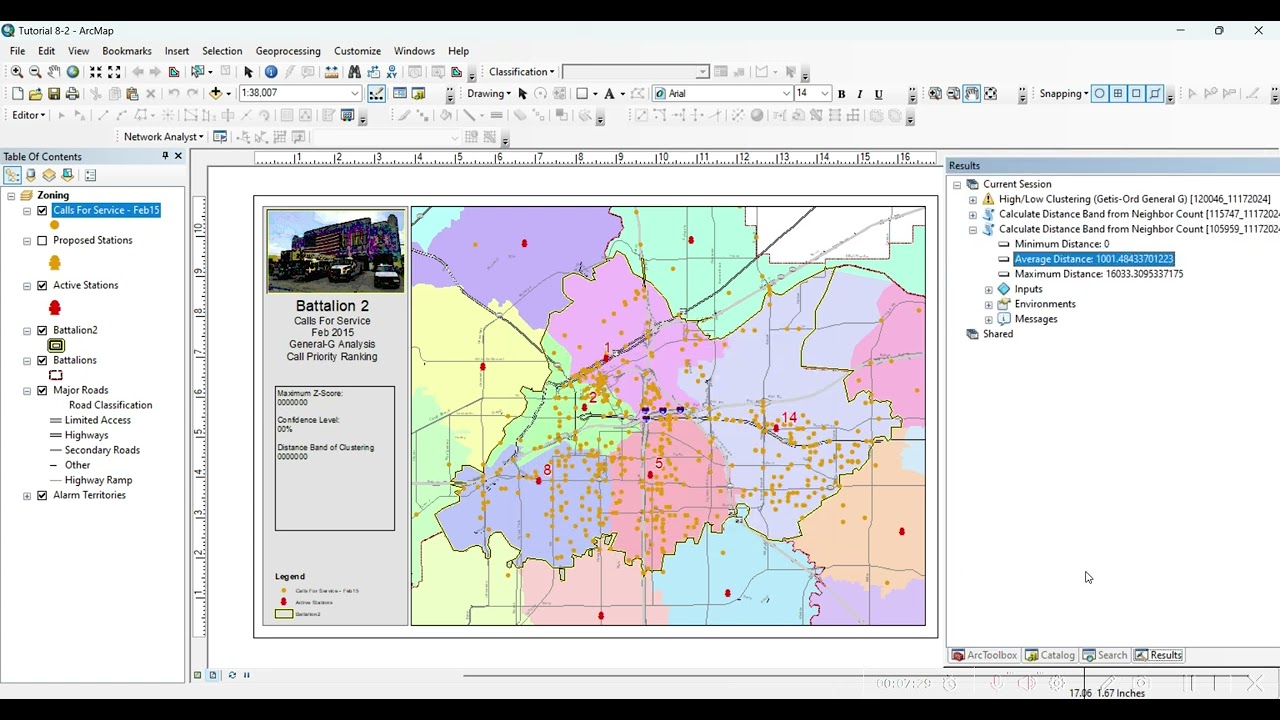Choose the Select Elements arrow tool
The image size is (1280, 720).
(249, 72)
